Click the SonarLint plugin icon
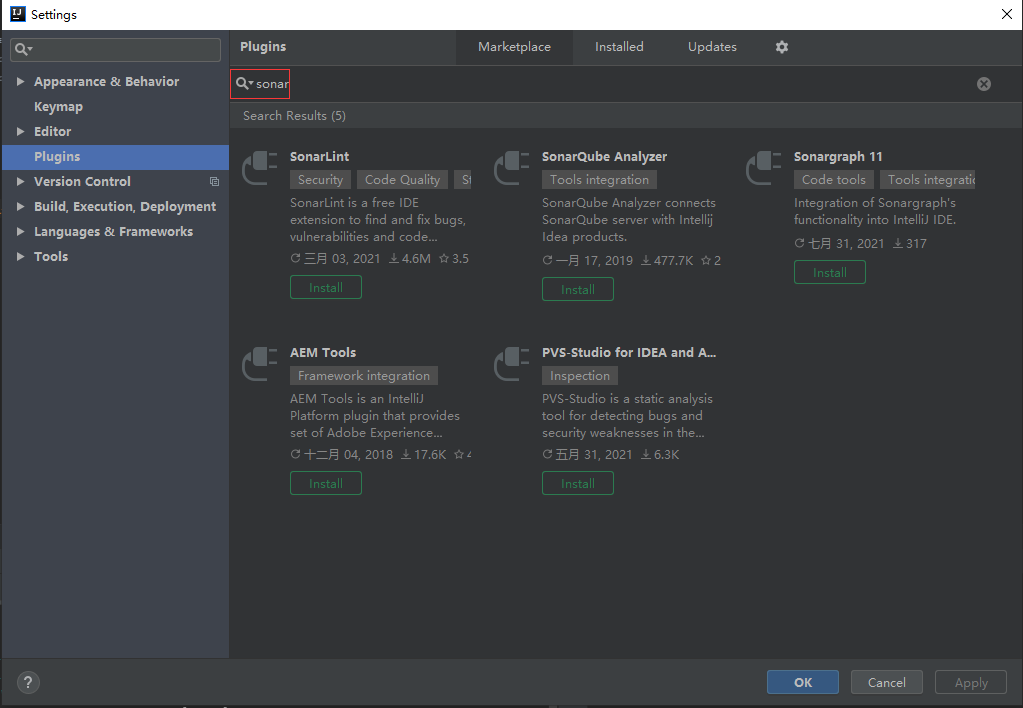Viewport: 1023px width, 708px height. (x=260, y=168)
